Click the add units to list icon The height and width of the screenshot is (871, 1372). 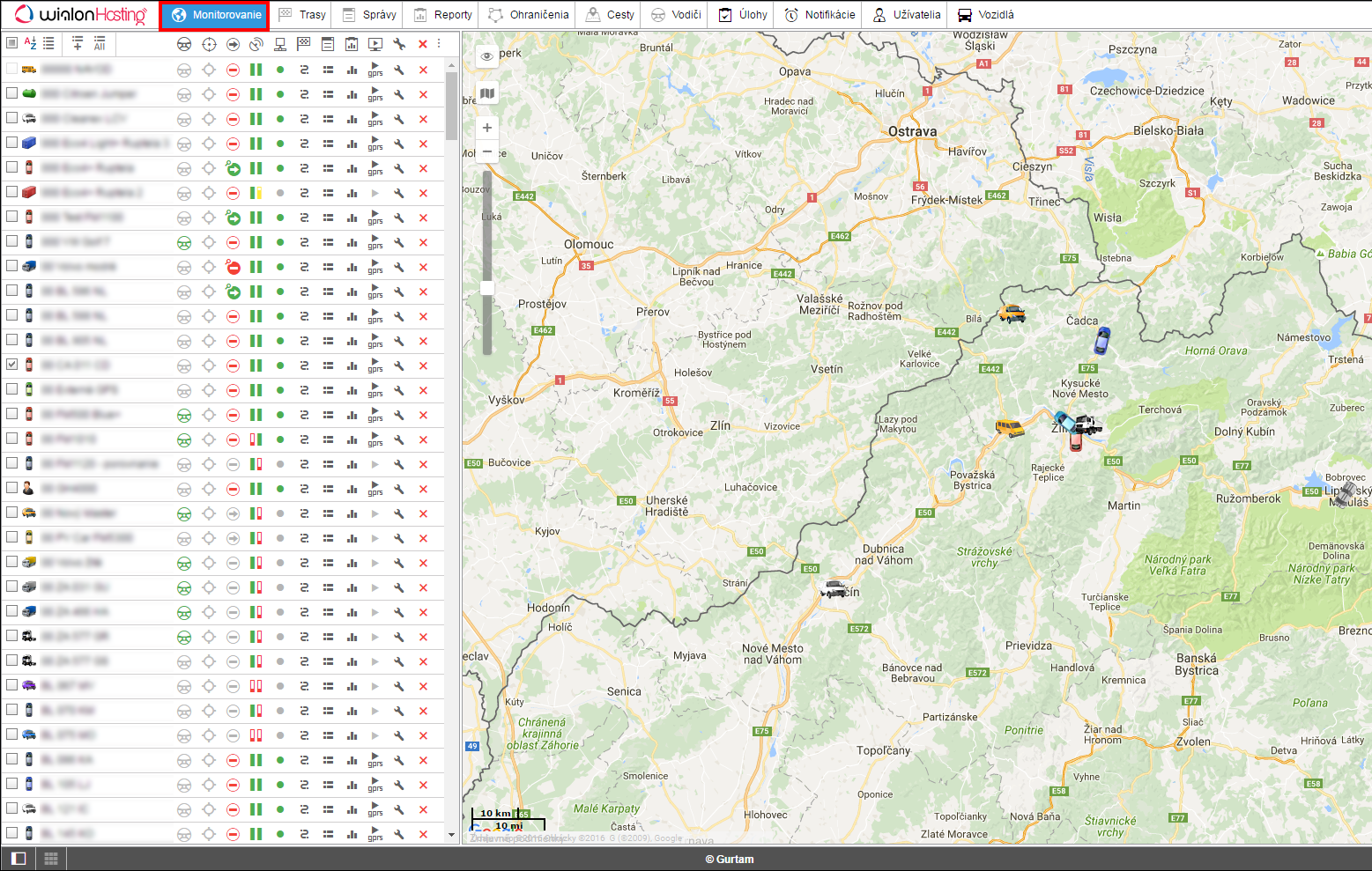[78, 43]
